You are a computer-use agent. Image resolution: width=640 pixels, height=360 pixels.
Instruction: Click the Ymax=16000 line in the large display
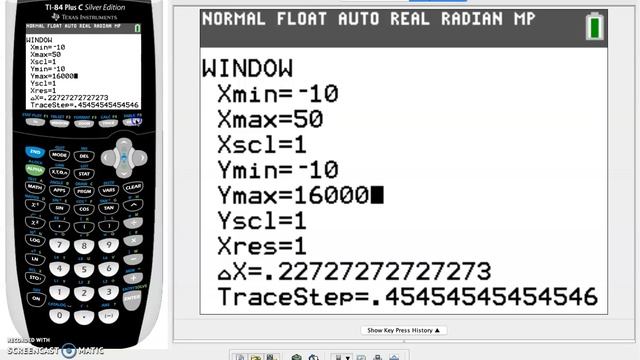300,195
